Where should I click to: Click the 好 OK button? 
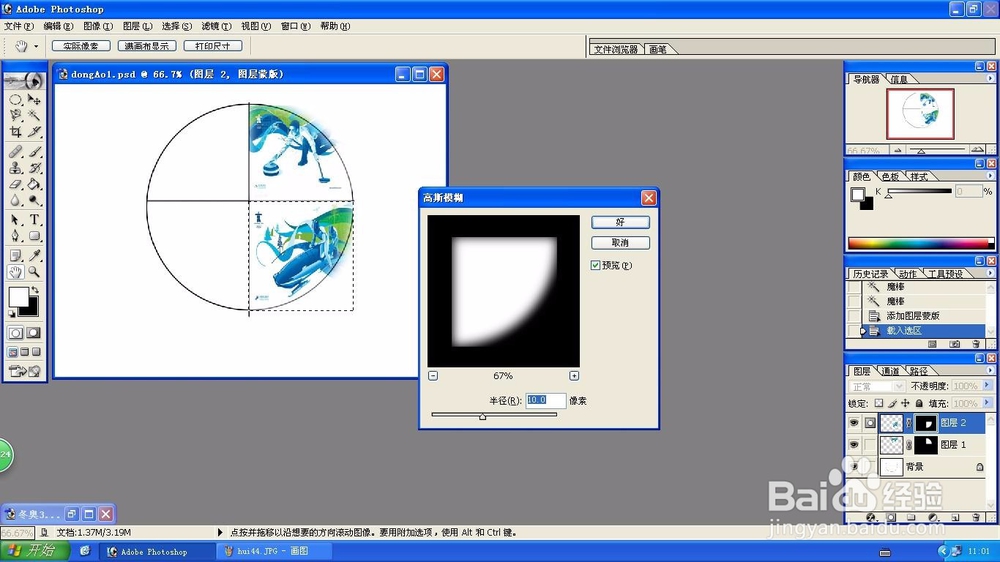[x=620, y=222]
